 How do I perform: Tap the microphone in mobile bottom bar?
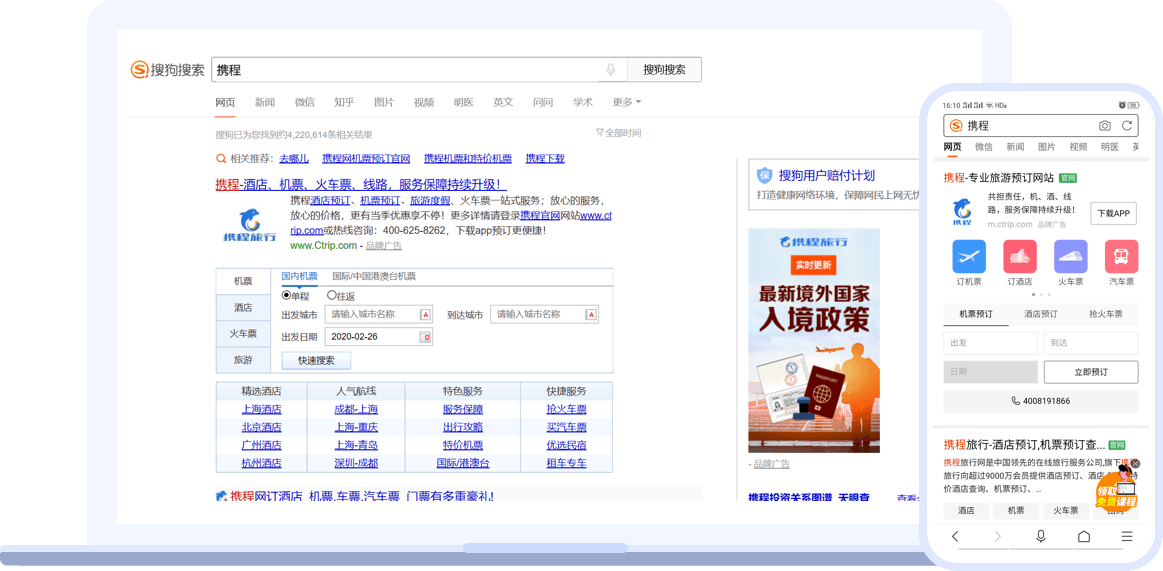(x=1041, y=536)
